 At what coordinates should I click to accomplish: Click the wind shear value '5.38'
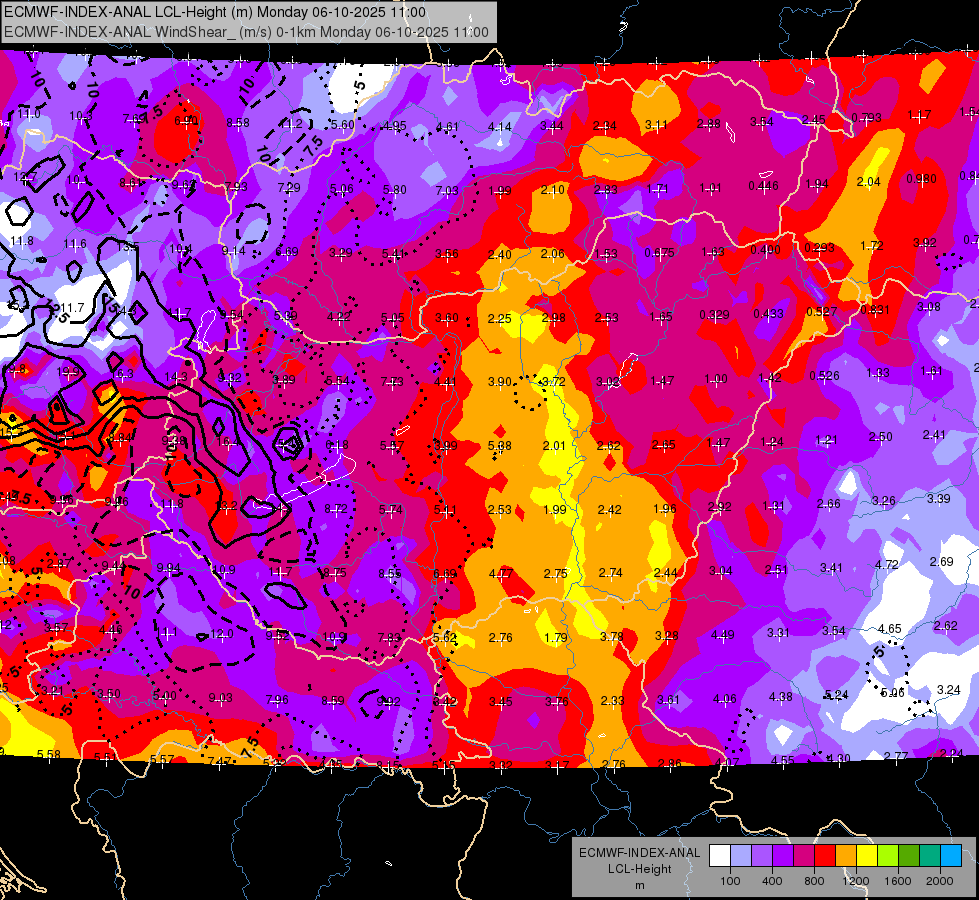point(499,445)
